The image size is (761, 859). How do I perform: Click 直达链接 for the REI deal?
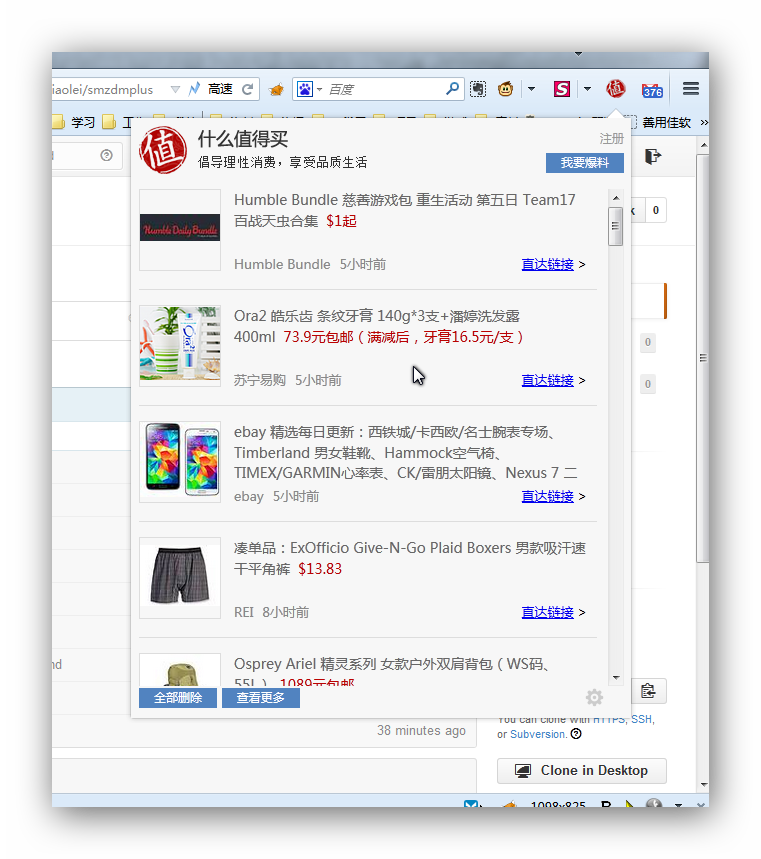tap(547, 612)
